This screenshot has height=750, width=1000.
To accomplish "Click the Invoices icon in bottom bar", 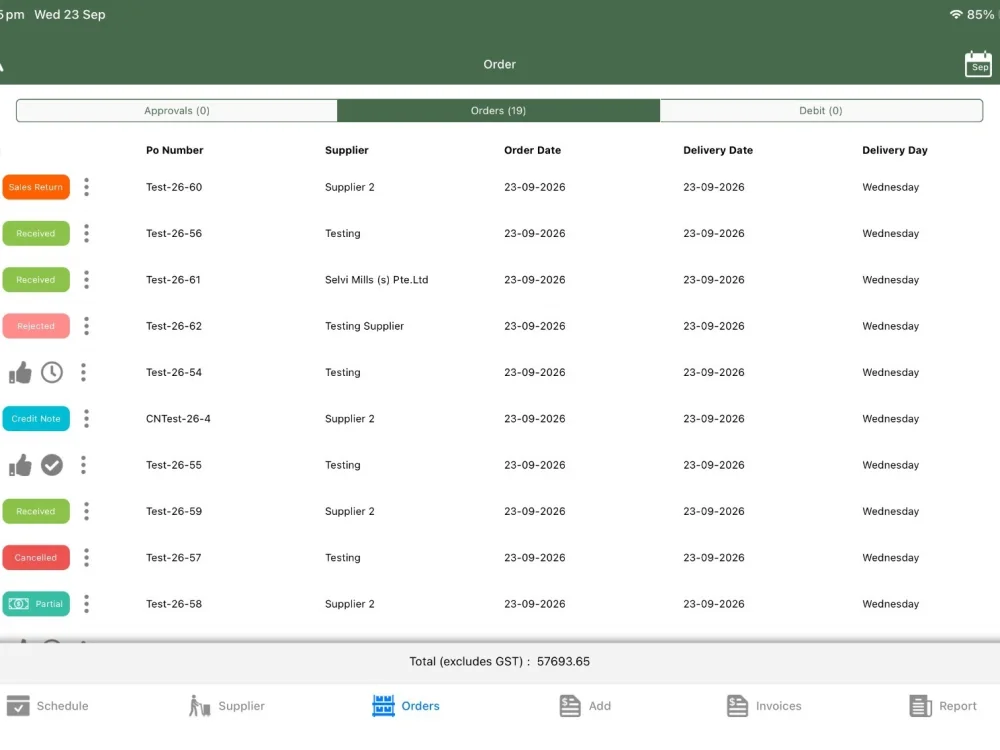I will tap(737, 706).
